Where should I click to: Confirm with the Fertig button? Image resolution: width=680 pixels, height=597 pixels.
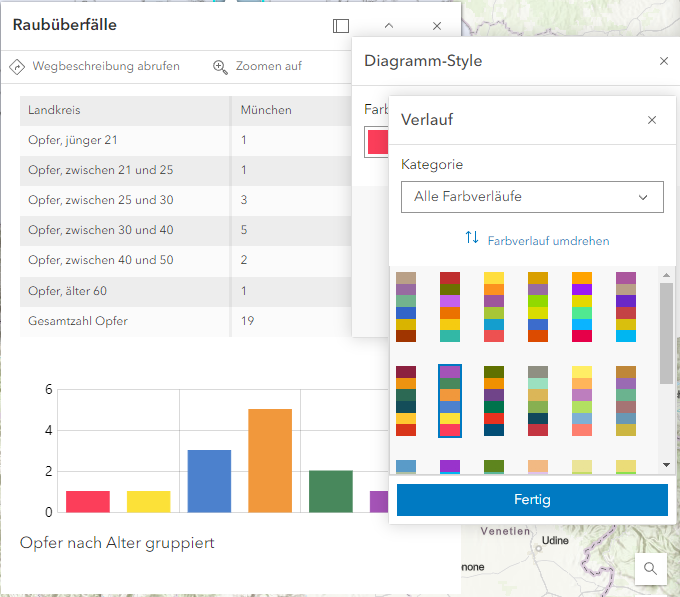532,499
